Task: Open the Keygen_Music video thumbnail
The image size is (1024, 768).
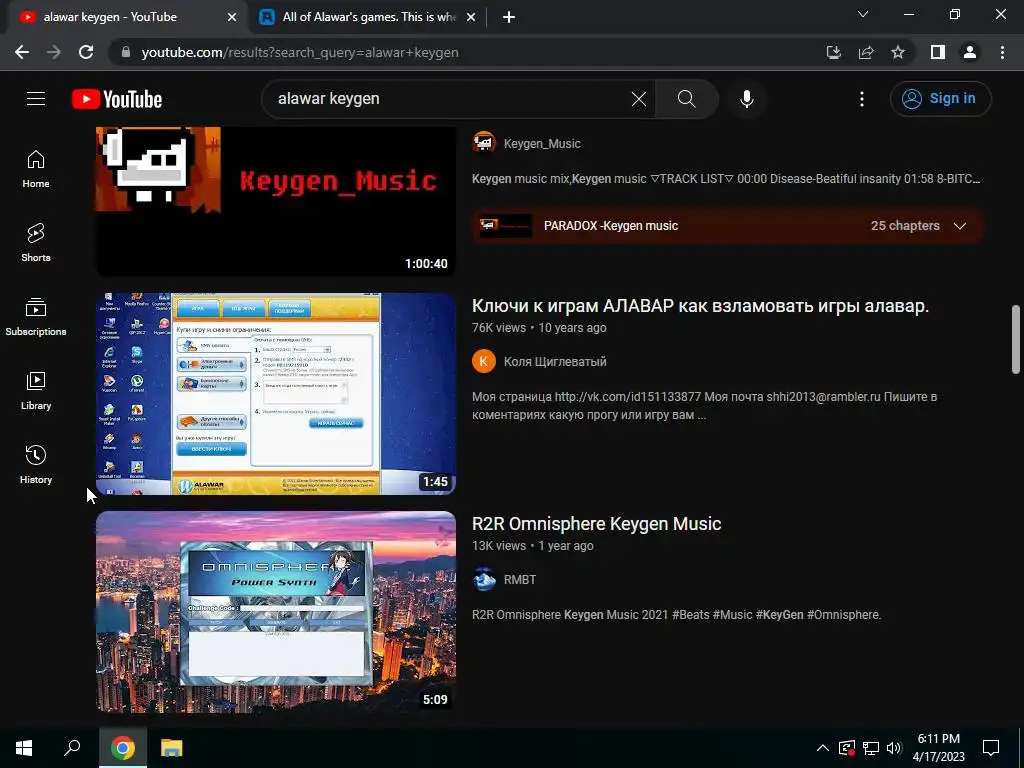Action: tap(276, 202)
